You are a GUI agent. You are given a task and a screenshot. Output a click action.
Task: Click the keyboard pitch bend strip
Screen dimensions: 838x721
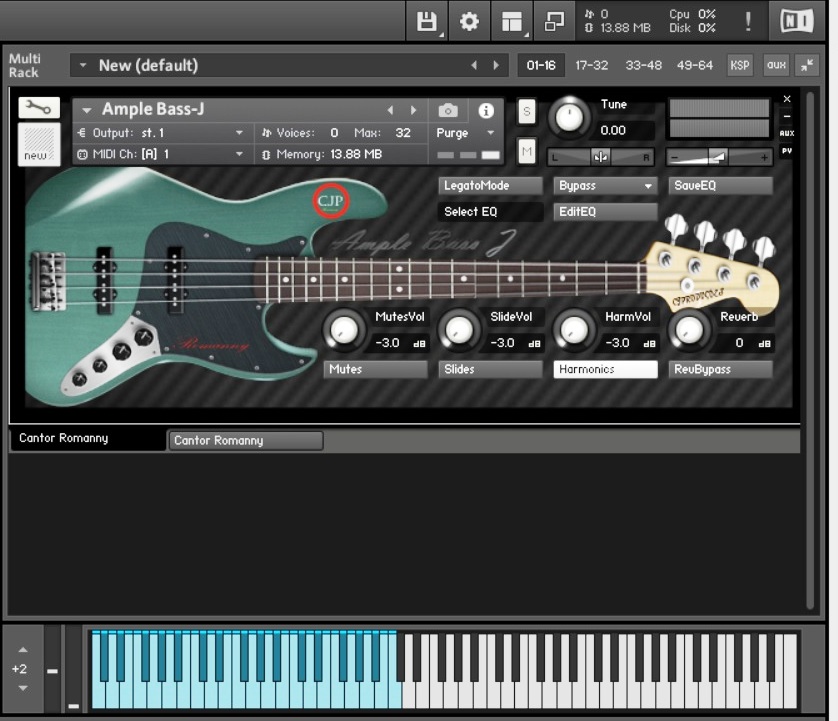[52, 670]
